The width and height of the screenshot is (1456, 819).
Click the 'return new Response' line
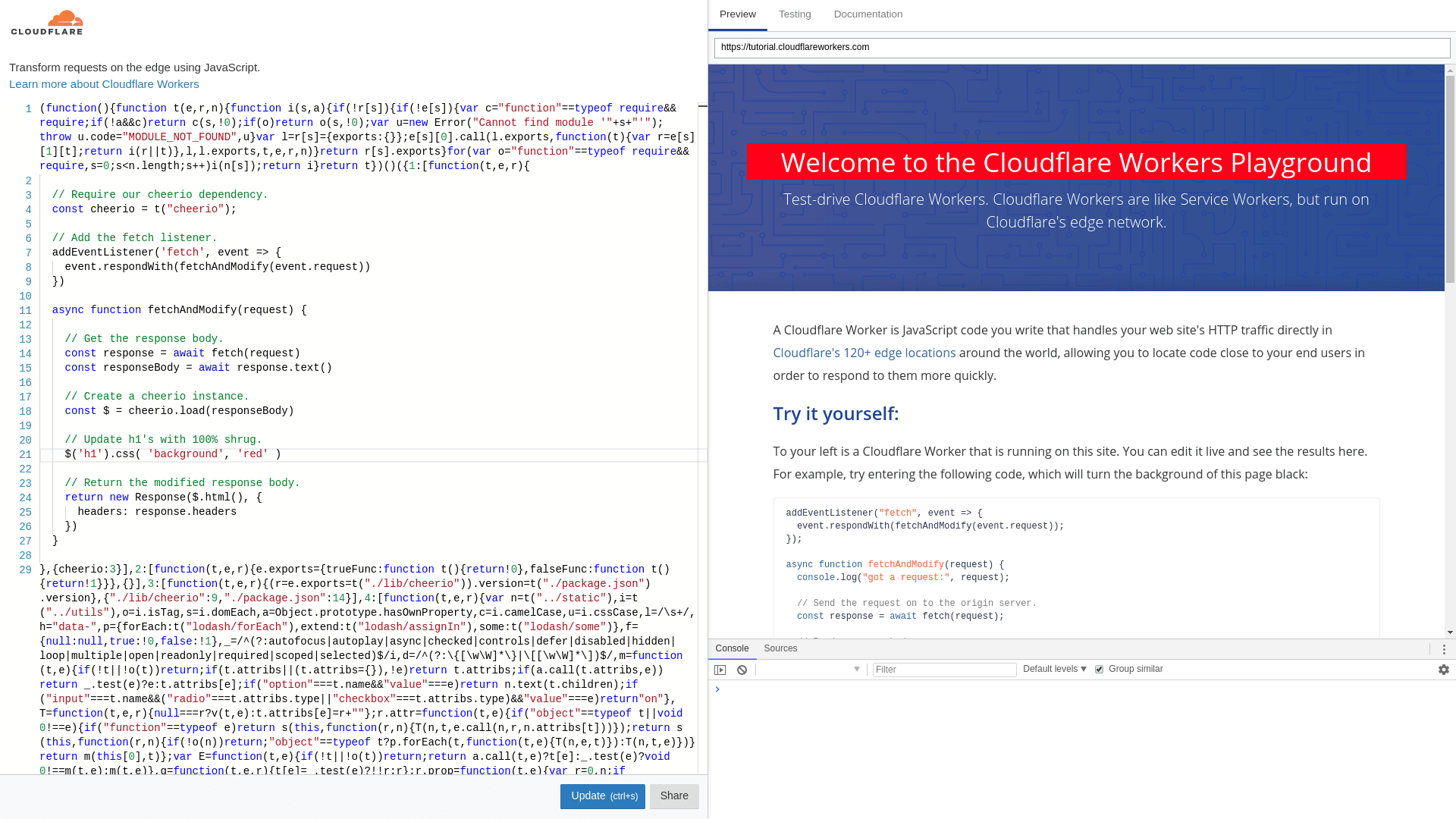[x=163, y=497]
